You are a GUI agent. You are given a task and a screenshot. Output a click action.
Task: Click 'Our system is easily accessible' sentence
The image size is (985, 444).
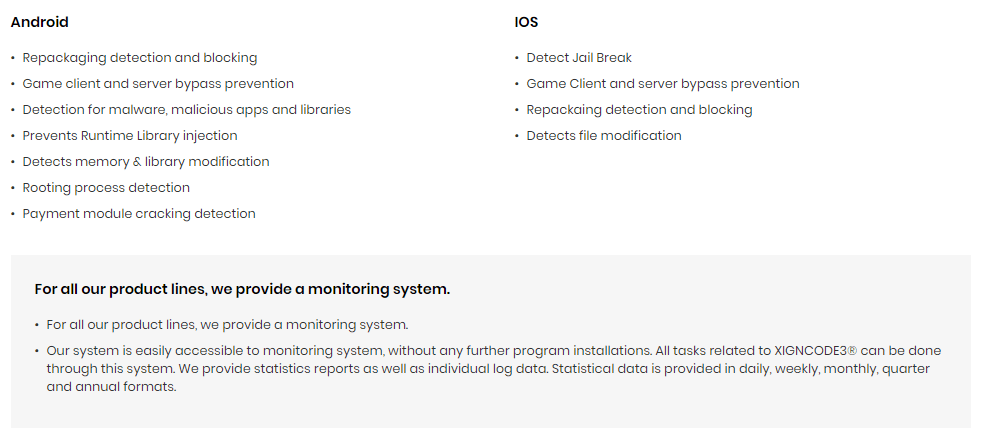(349, 350)
